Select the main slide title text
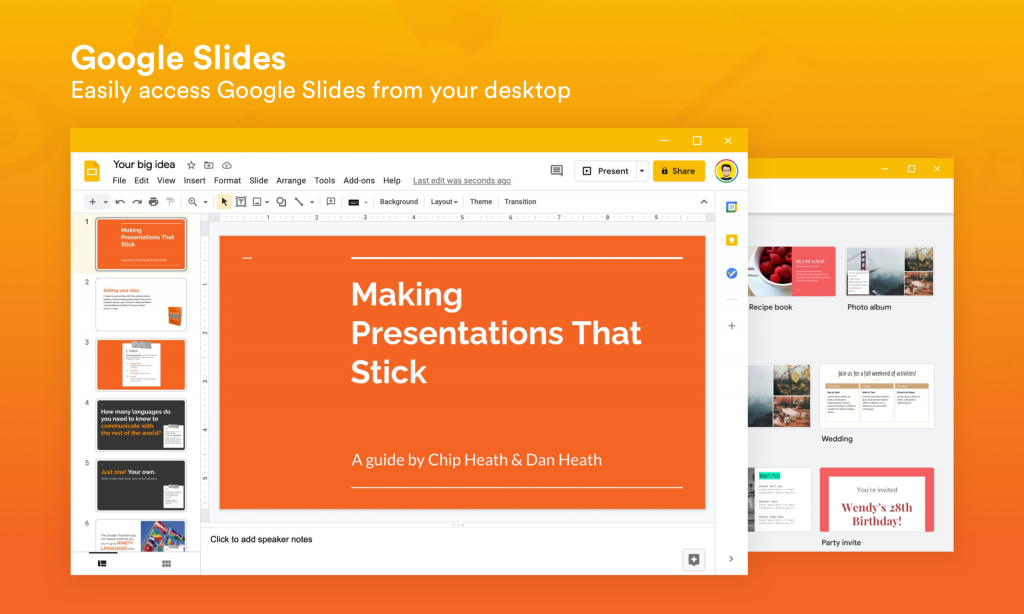The height and width of the screenshot is (614, 1024). click(496, 333)
